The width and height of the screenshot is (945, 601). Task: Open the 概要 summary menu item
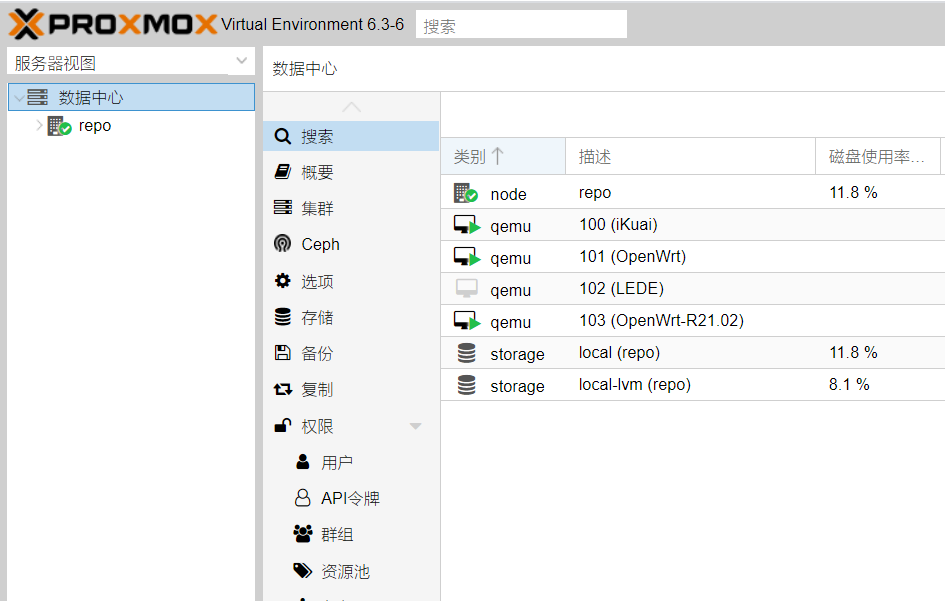click(x=317, y=172)
